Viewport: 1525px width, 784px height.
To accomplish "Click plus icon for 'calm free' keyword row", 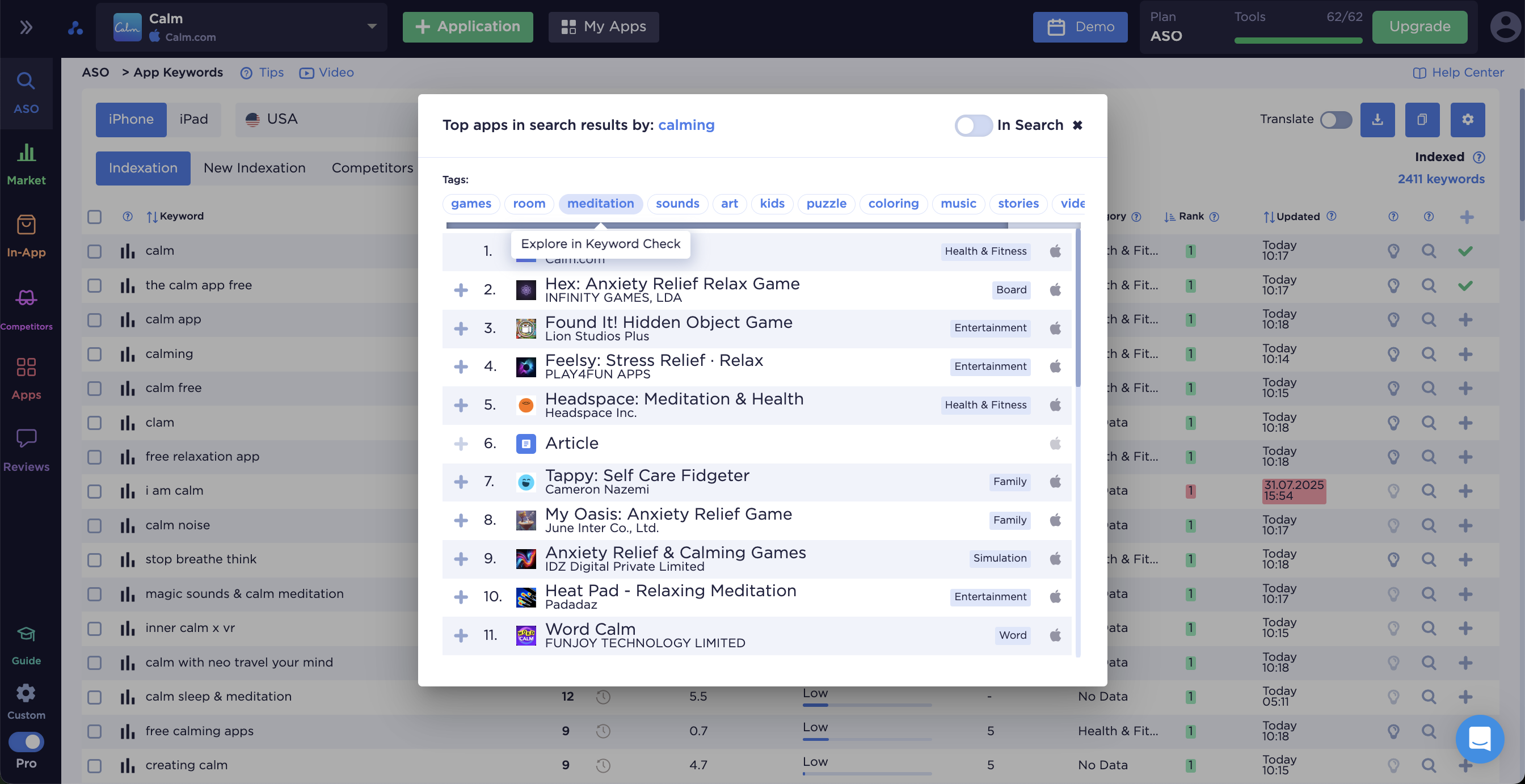I will pos(1466,389).
